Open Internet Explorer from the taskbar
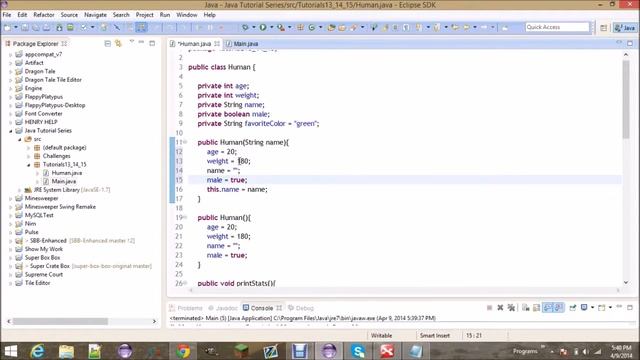The width and height of the screenshot is (640, 360). click(38, 351)
